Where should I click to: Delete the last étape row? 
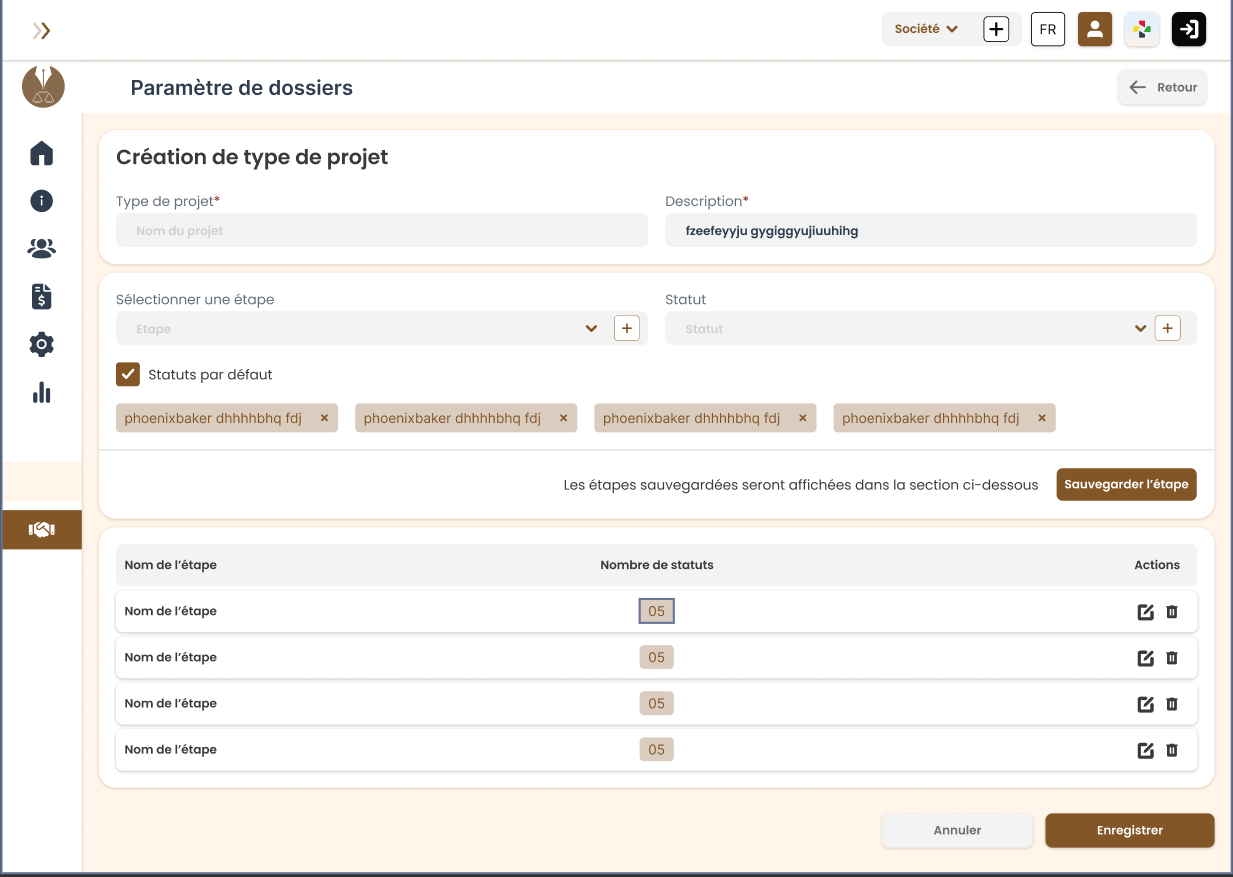[1172, 750]
